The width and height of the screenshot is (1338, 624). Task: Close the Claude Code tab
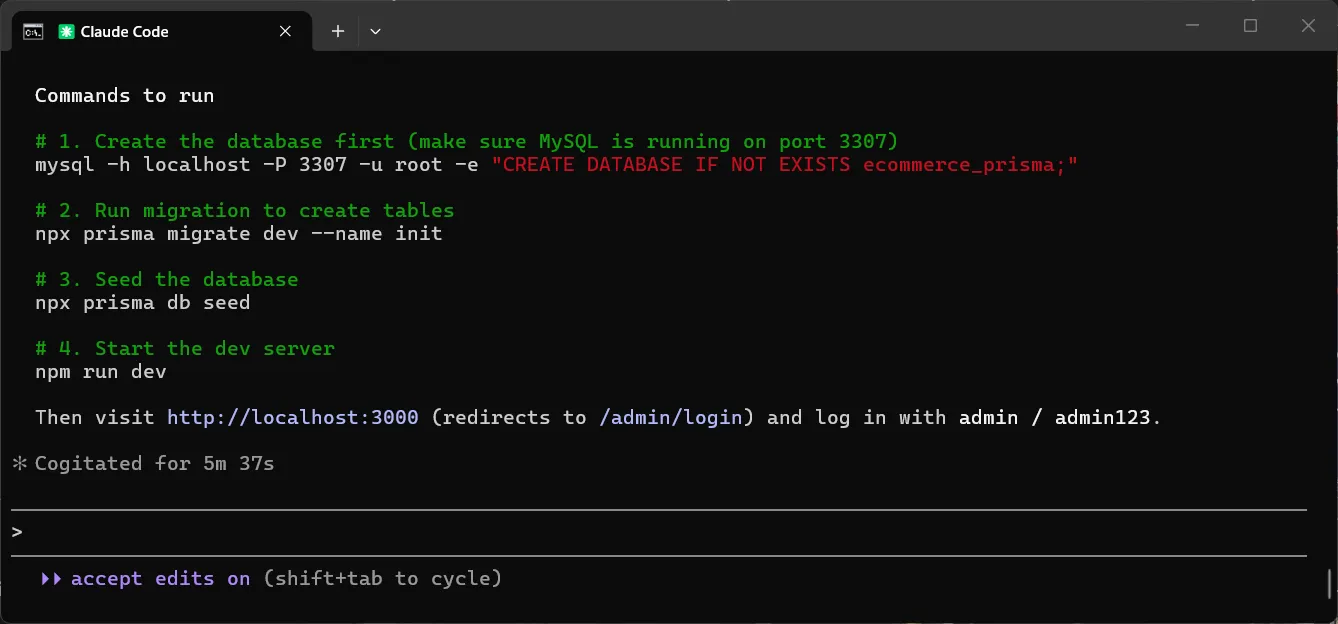tap(285, 31)
